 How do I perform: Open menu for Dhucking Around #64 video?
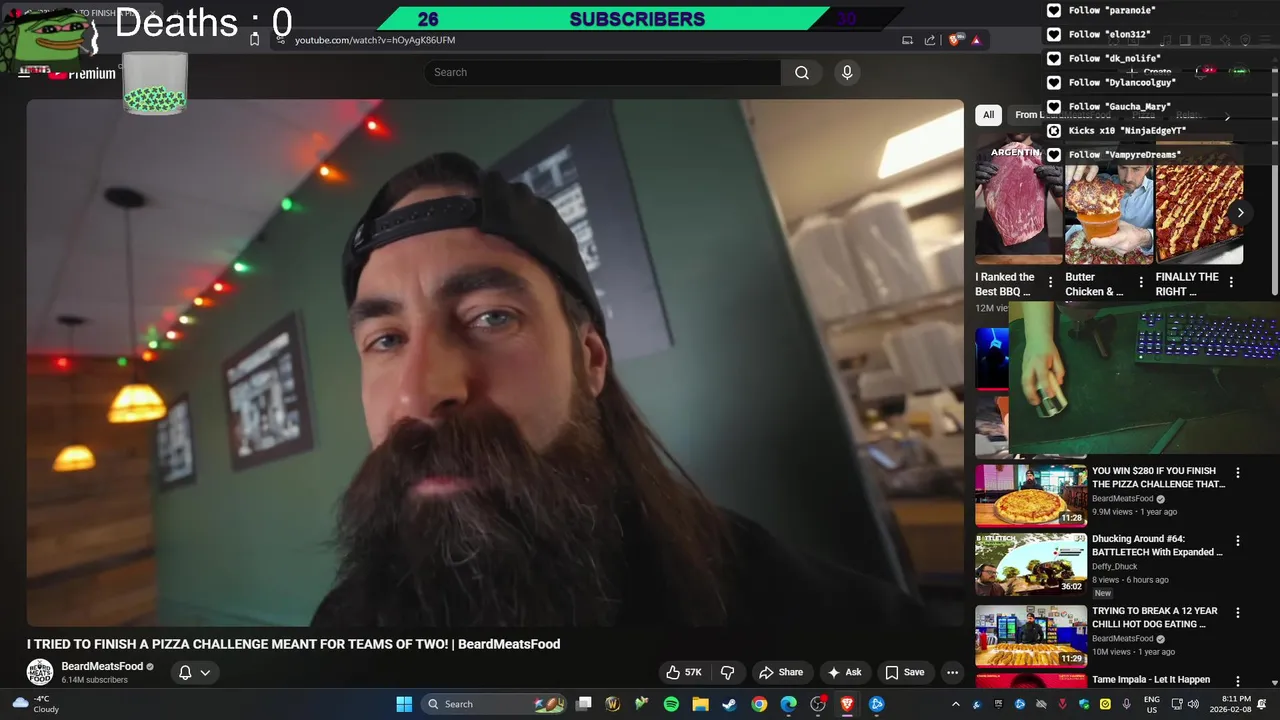1238,541
